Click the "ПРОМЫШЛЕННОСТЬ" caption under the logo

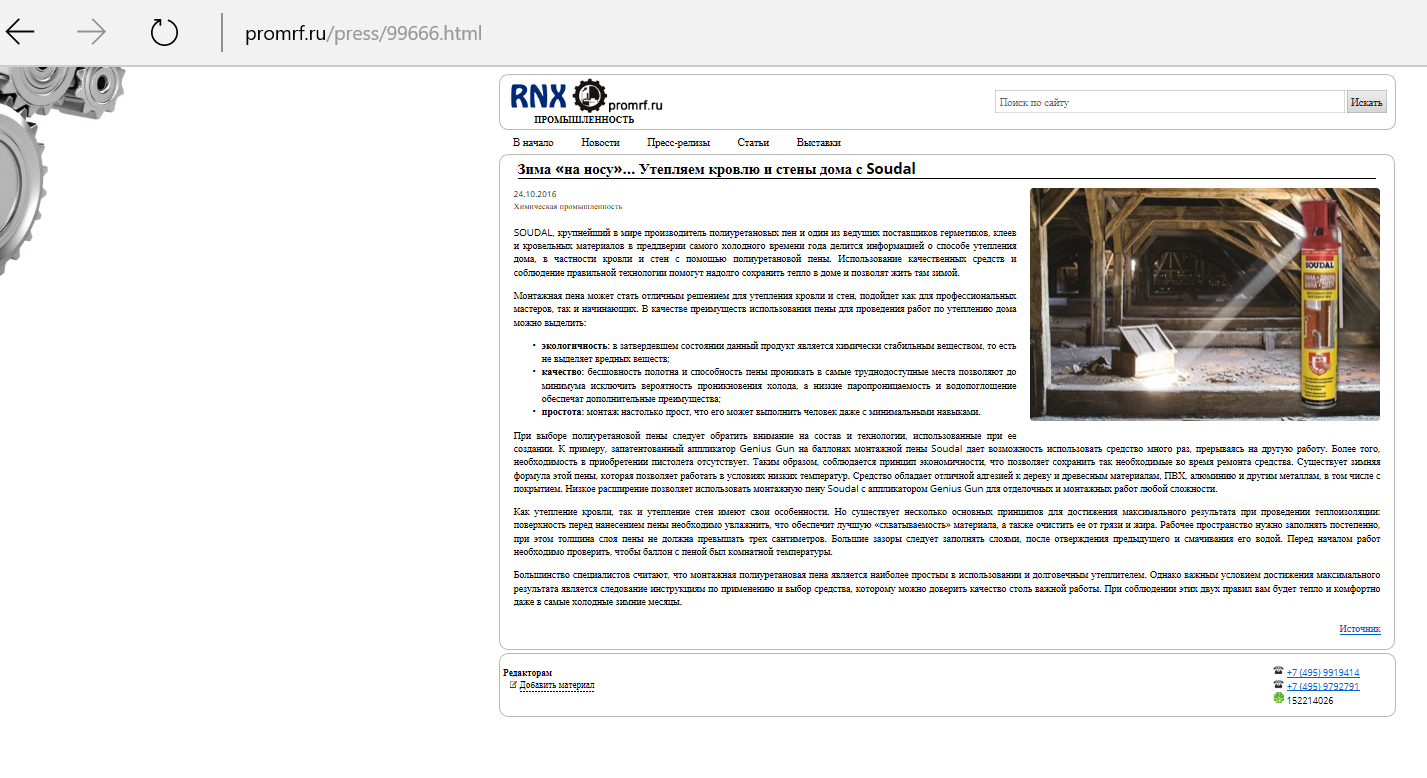584,119
